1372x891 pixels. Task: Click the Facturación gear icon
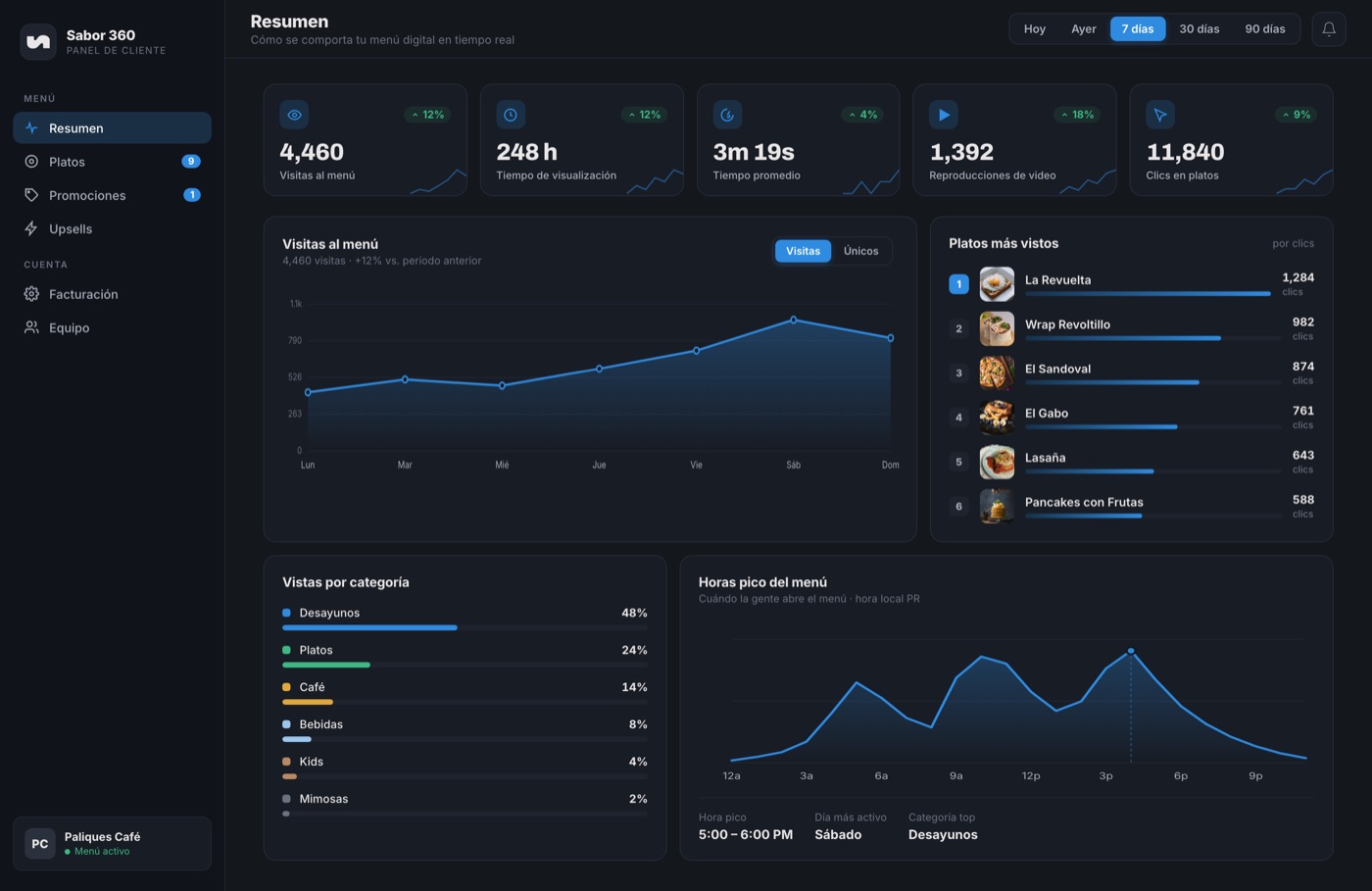[x=31, y=294]
